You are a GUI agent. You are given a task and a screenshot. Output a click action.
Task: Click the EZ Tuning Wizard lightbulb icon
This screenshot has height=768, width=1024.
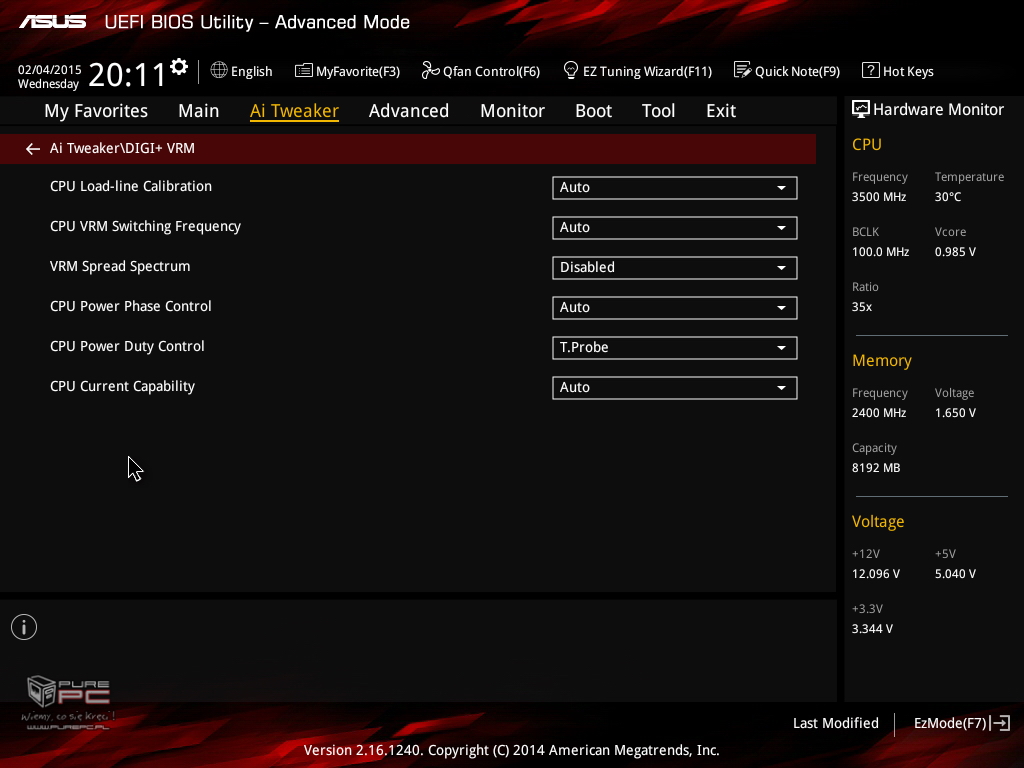571,71
